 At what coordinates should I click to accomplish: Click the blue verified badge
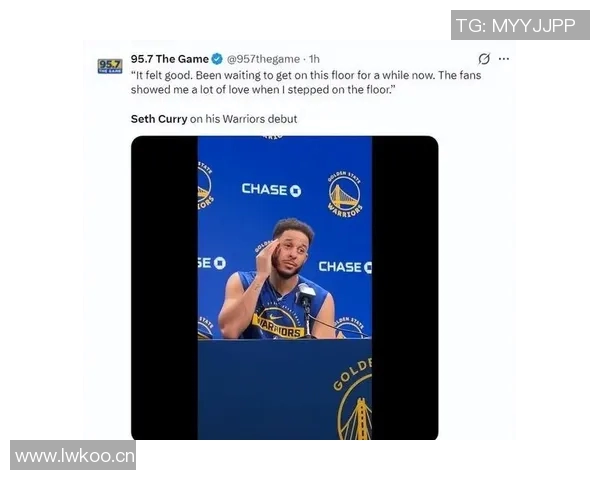[217, 59]
